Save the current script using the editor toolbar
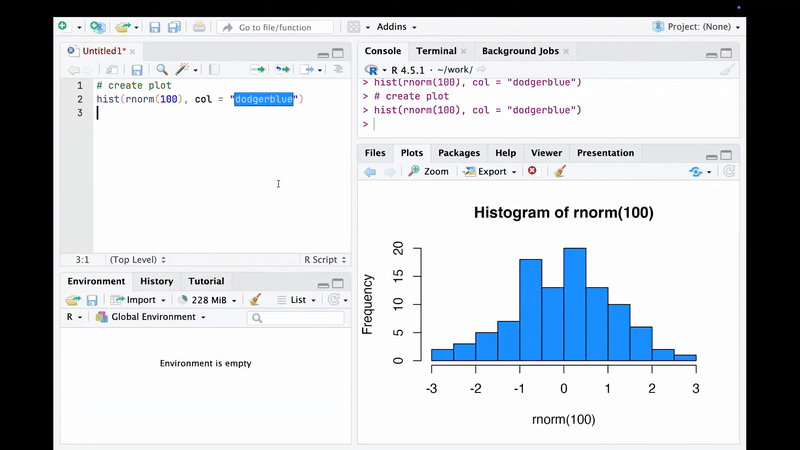This screenshot has width=800, height=450. (137, 70)
